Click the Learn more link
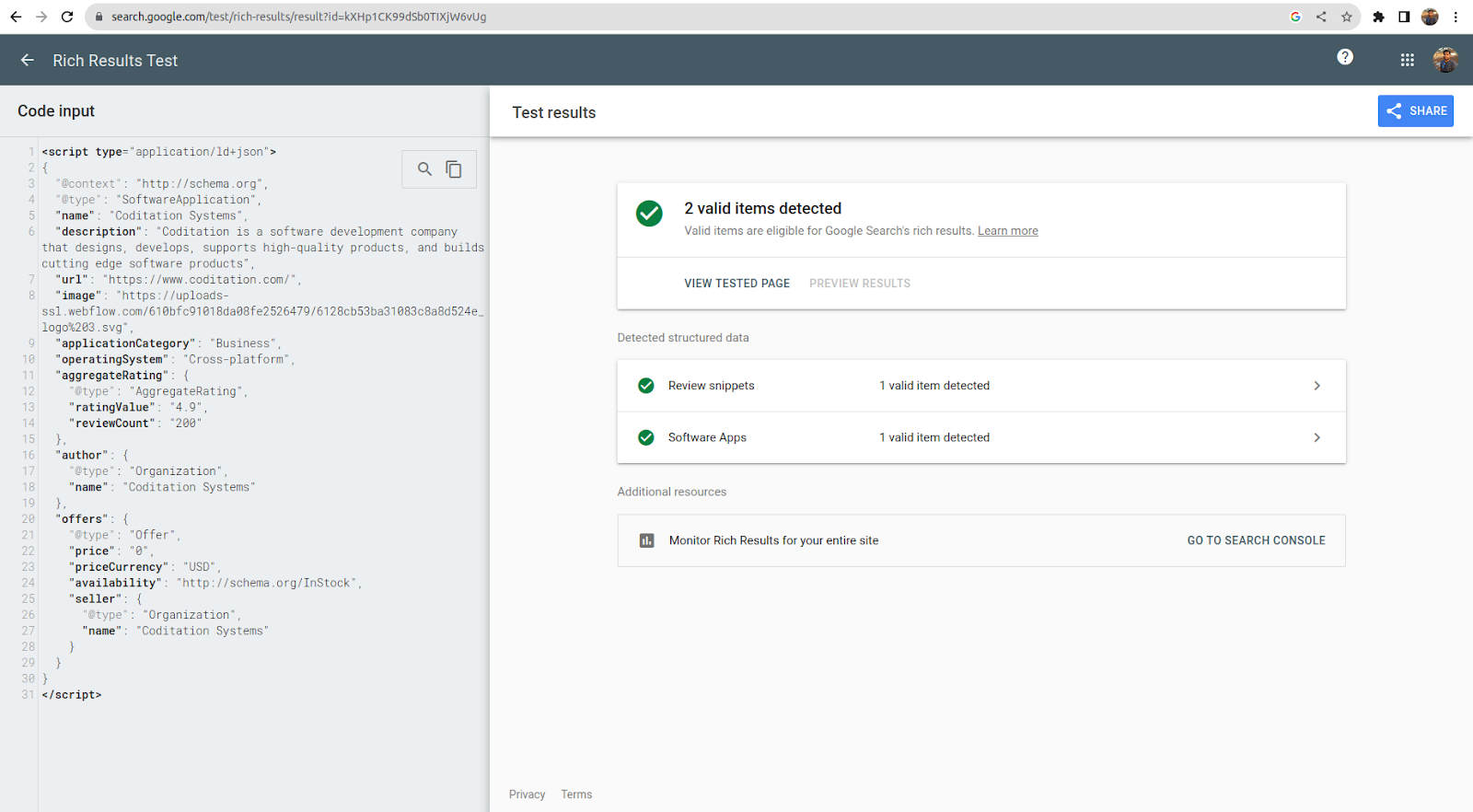 pos(1007,231)
